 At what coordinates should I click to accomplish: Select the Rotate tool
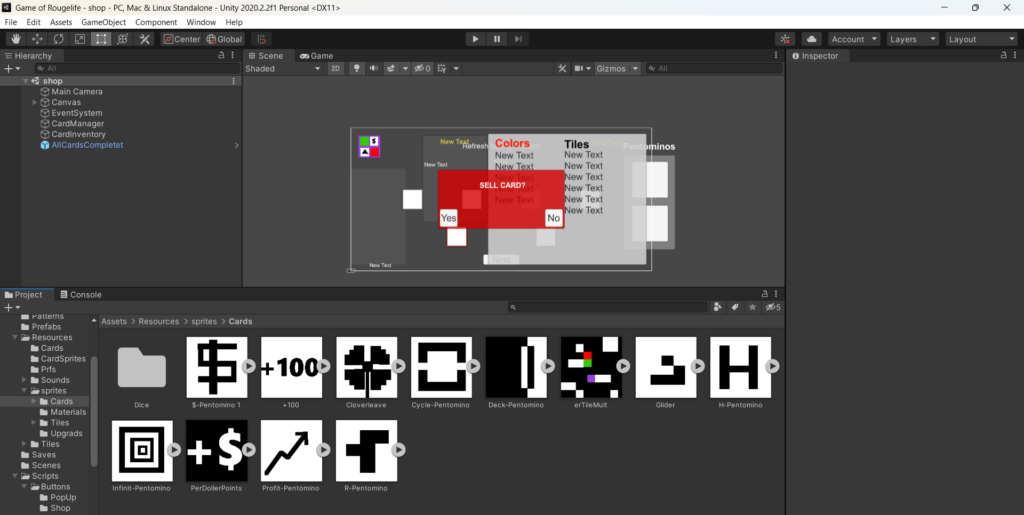(58, 39)
